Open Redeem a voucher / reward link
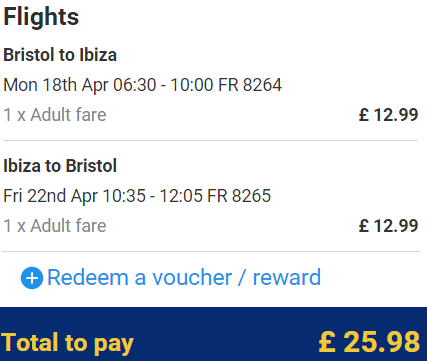Image resolution: width=427 pixels, height=361 pixels. point(184,277)
